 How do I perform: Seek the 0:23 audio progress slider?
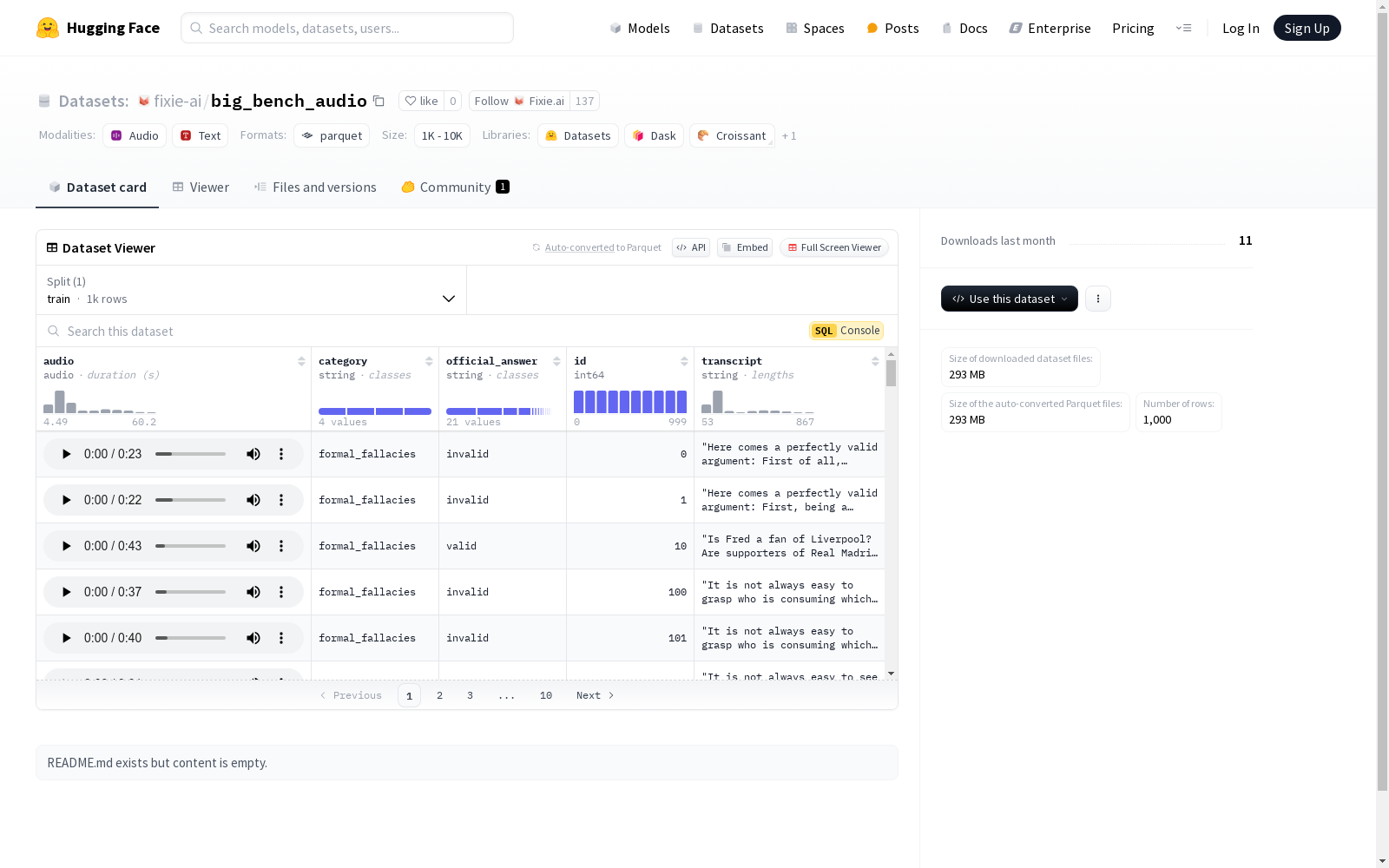(x=190, y=454)
